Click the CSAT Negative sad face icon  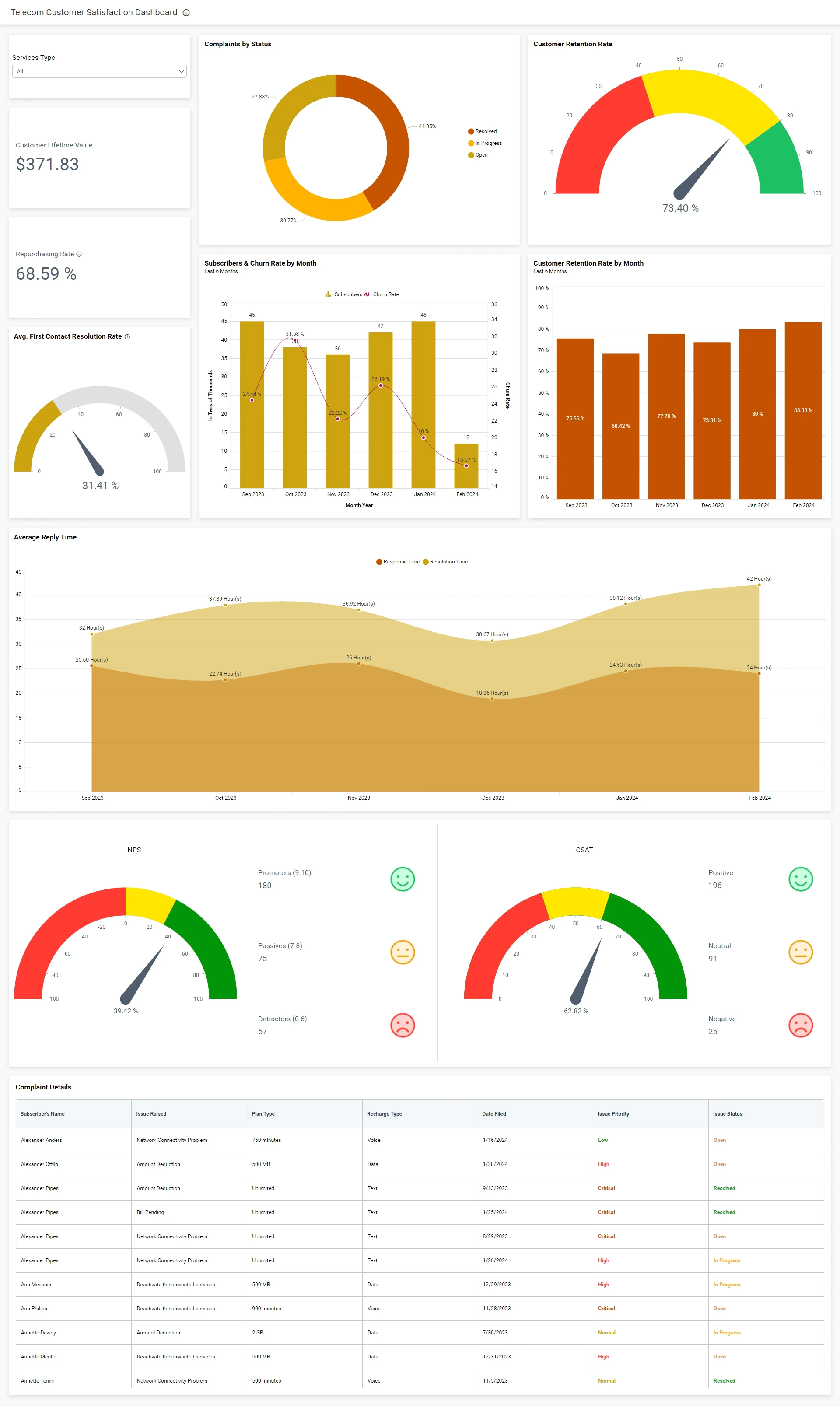coord(800,1025)
